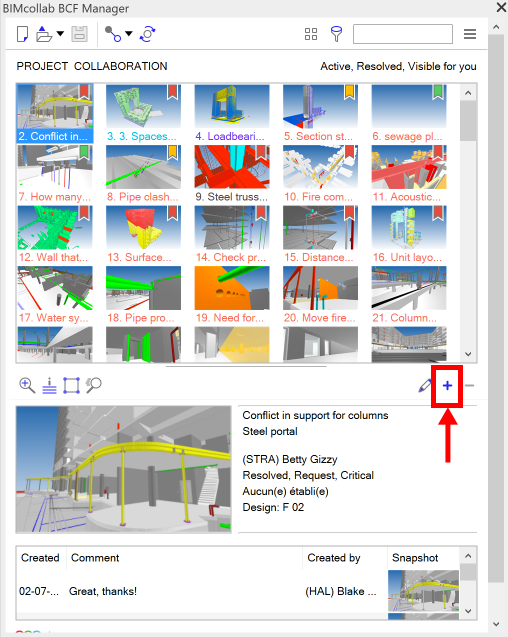Screen dimensions: 508x637
Task: Edit the issue with the pencil icon
Action: click(x=425, y=386)
